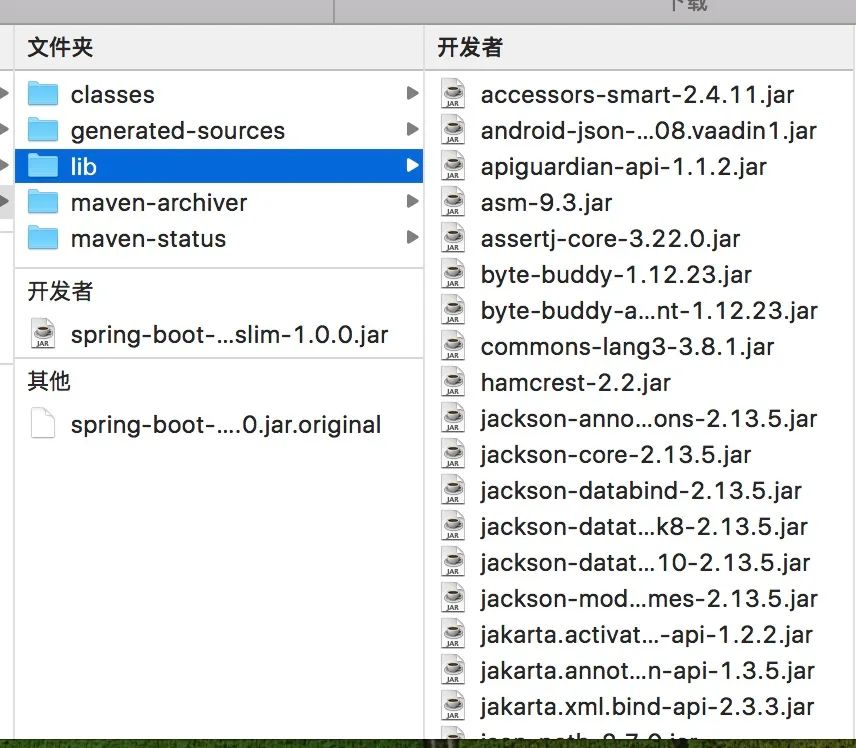
Task: Click the 文件夹 group header
Action: (x=60, y=47)
